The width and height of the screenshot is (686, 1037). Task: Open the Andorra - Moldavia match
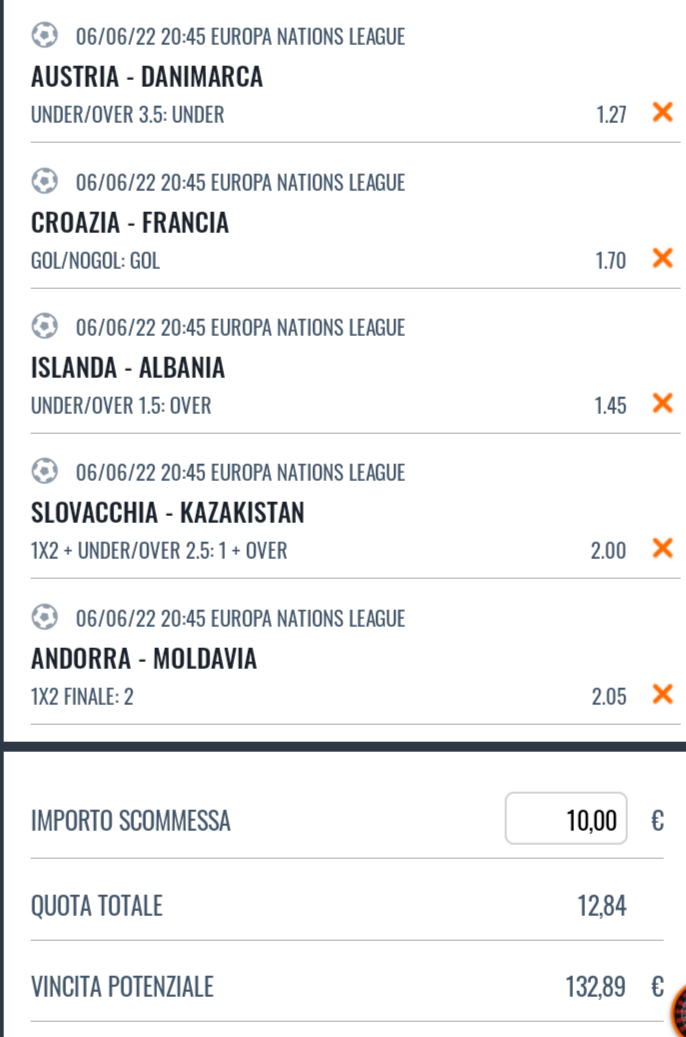coord(144,659)
